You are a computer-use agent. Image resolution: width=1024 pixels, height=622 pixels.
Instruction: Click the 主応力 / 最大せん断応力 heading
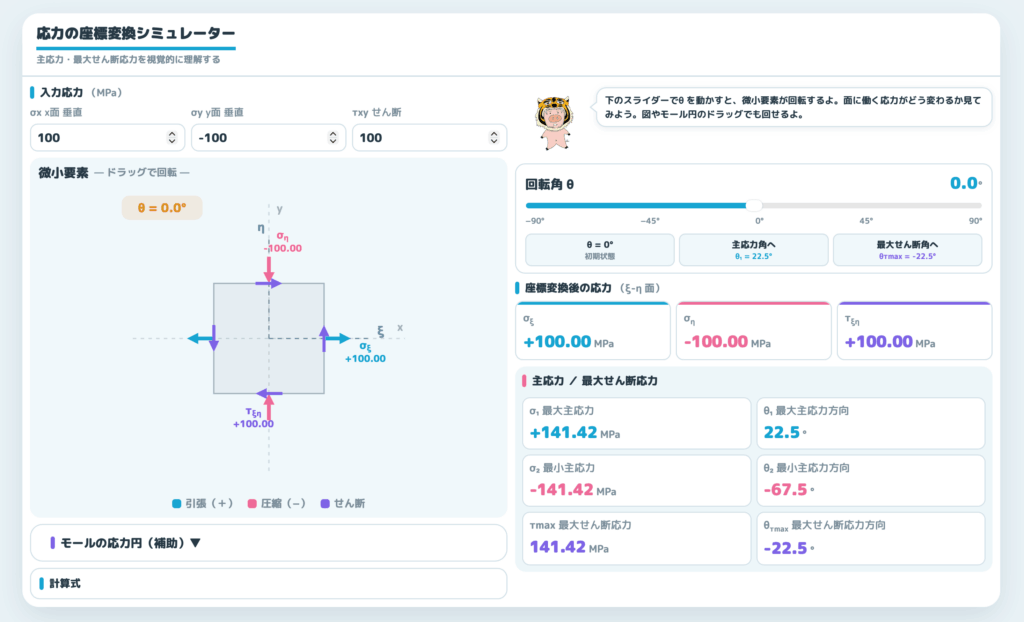click(x=594, y=381)
